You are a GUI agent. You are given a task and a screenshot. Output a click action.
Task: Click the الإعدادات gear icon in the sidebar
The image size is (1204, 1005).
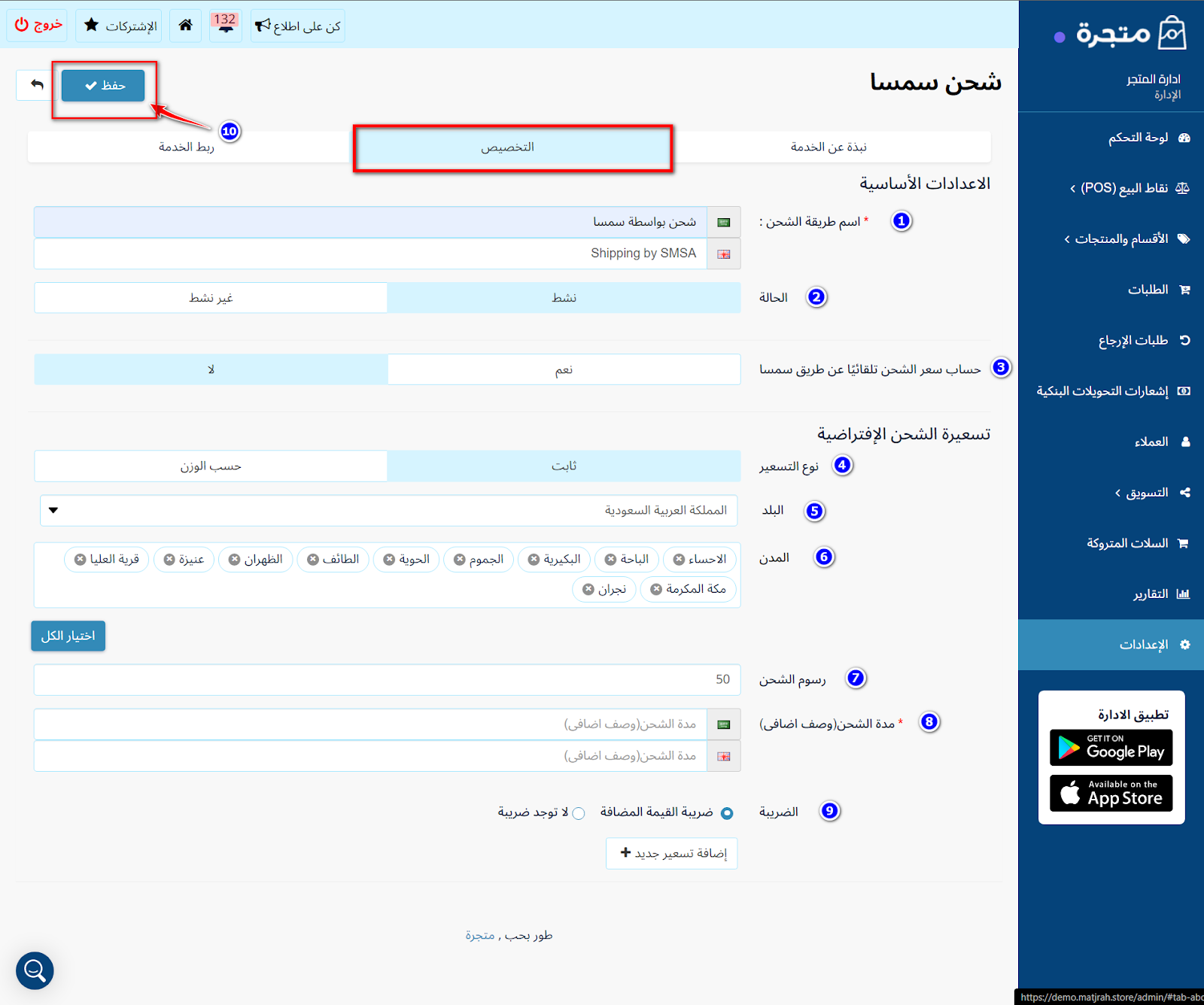[x=1185, y=645]
